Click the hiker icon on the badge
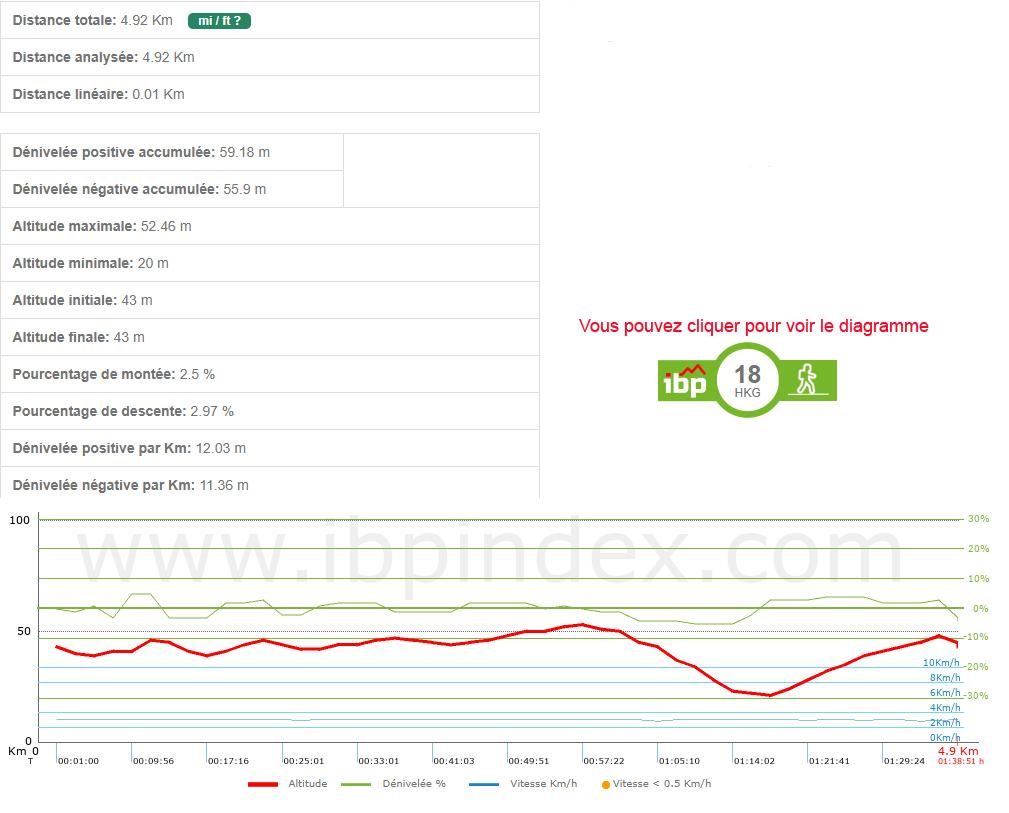 pyautogui.click(x=806, y=380)
